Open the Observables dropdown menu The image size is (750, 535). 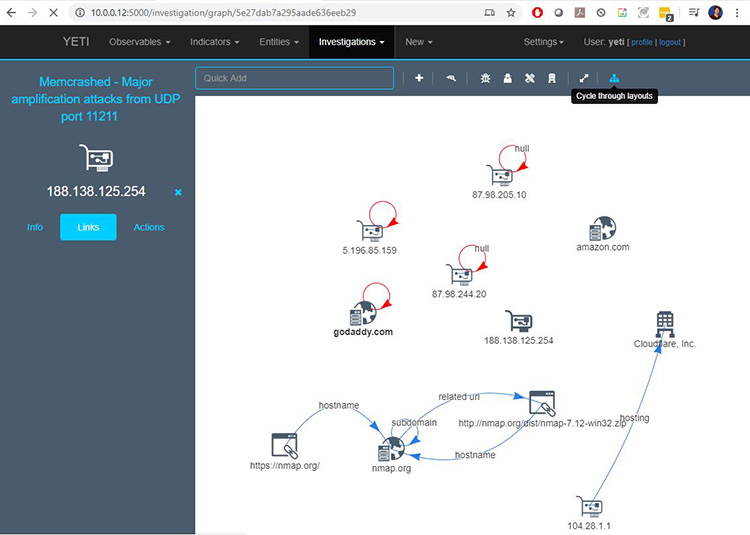140,42
